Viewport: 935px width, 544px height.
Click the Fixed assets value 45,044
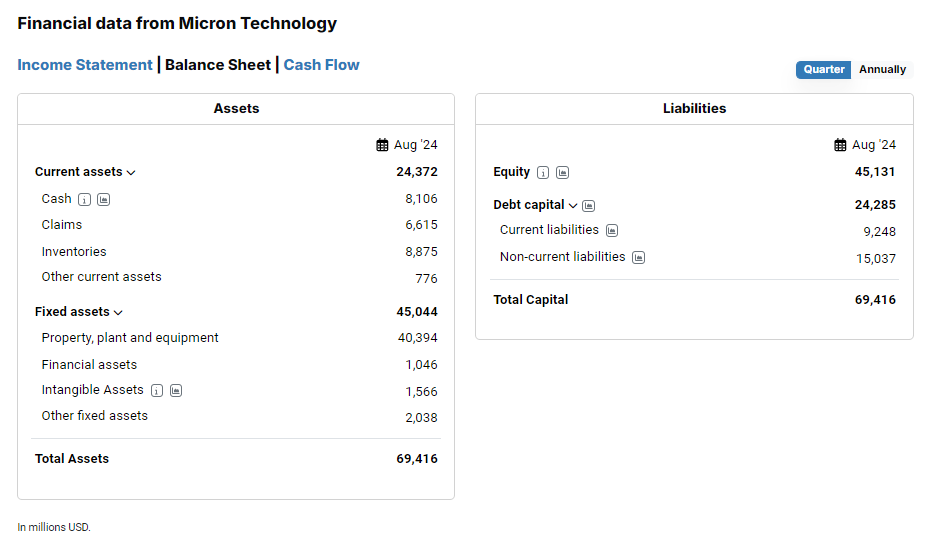pos(417,312)
